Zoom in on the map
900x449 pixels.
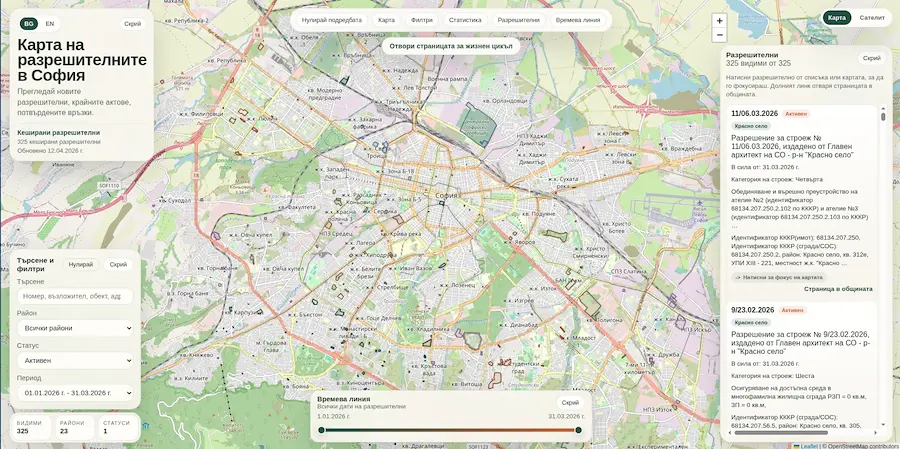tap(719, 20)
